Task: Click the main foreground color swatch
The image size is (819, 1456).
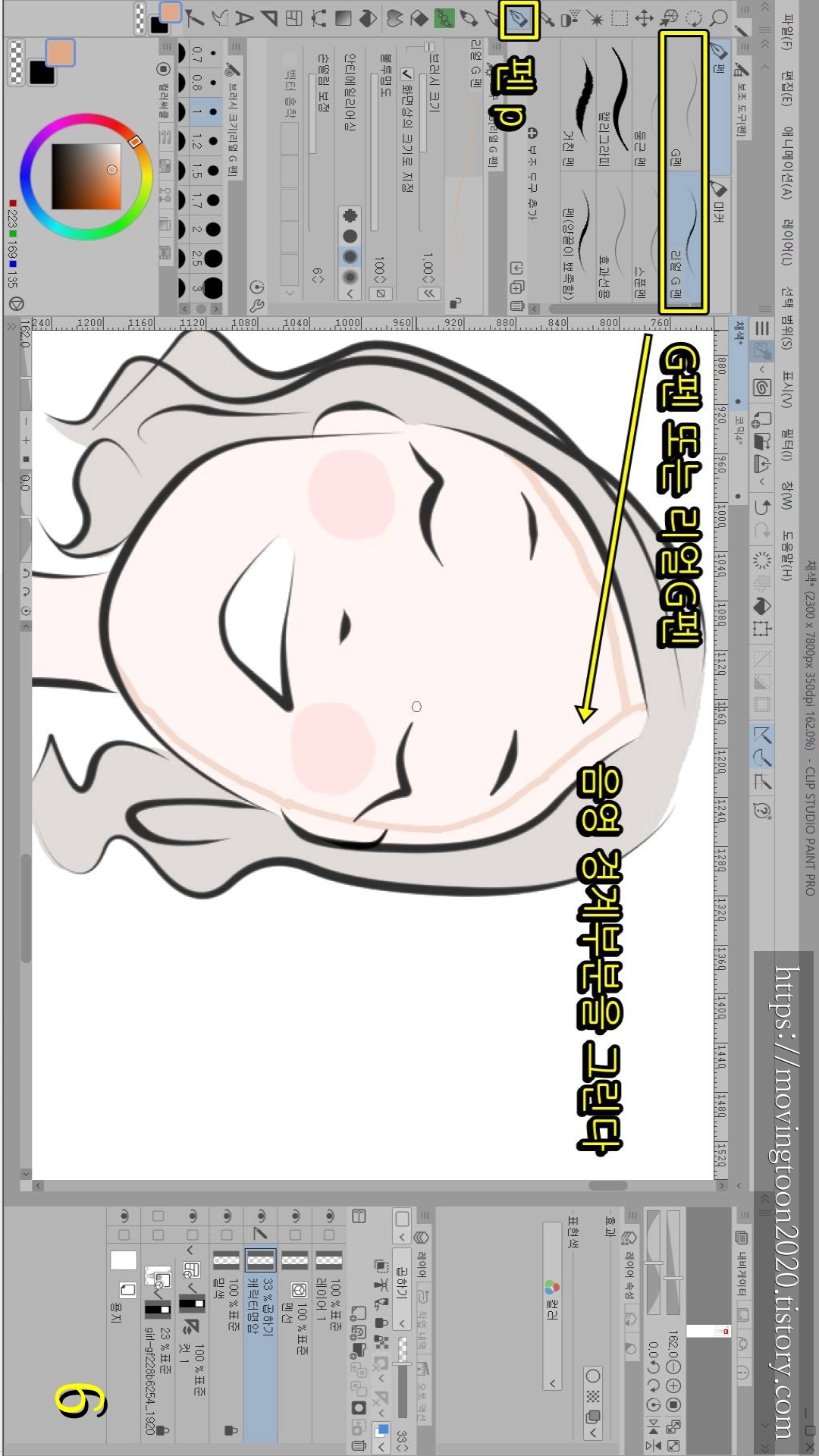Action: pyautogui.click(x=60, y=53)
